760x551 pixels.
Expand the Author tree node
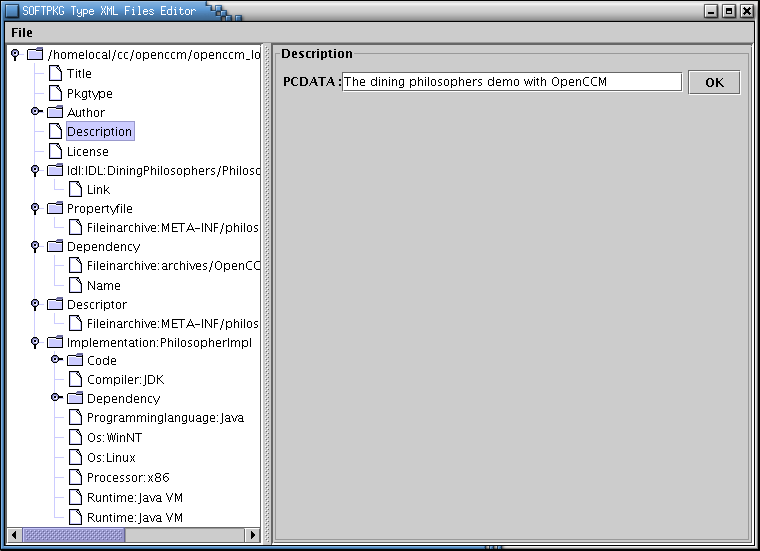tap(35, 112)
